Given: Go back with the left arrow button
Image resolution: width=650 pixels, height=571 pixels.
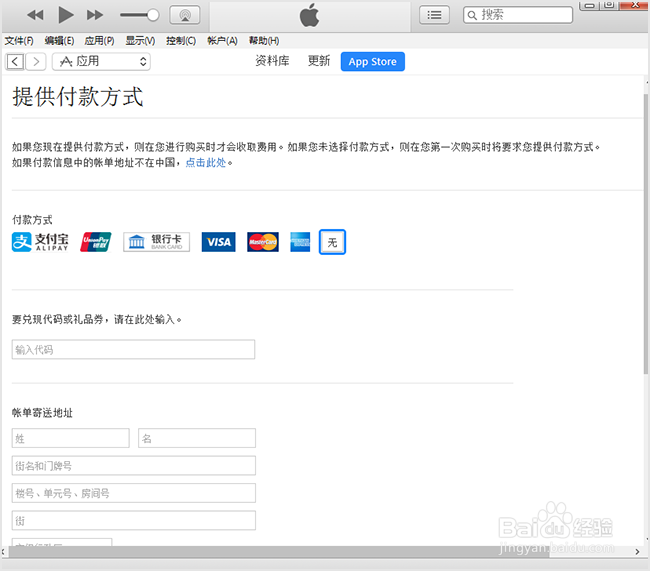Looking at the screenshot, I should (15, 62).
